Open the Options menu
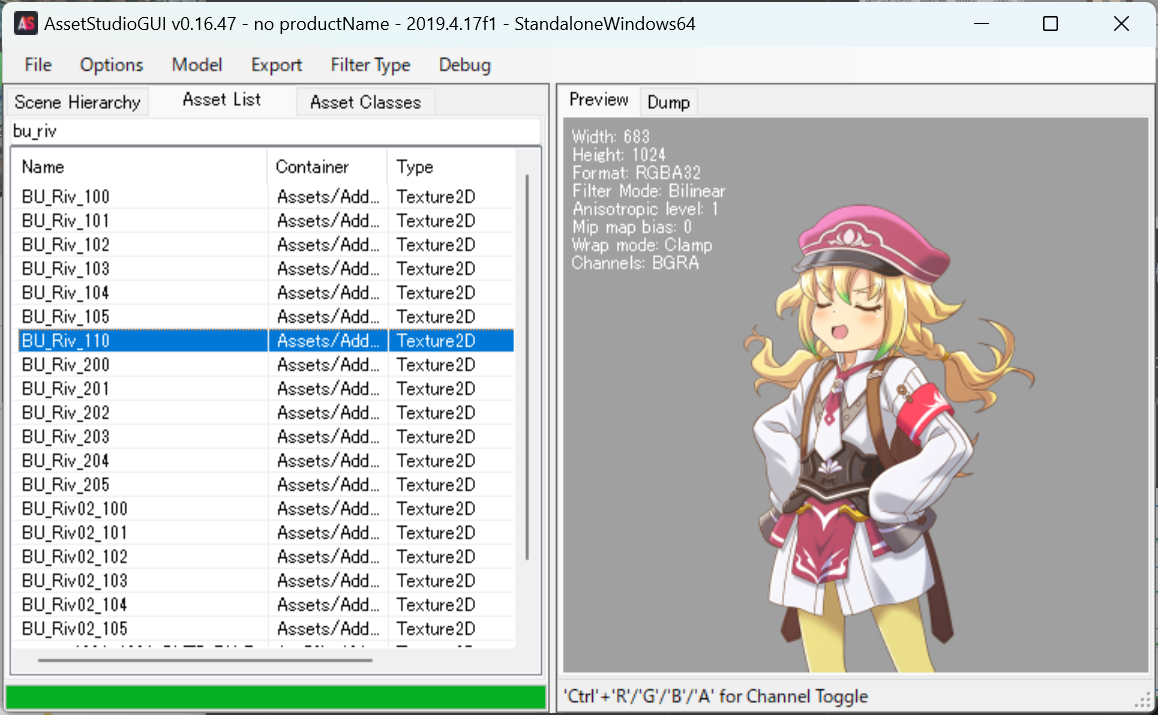Screen dimensions: 1158x715 point(112,65)
